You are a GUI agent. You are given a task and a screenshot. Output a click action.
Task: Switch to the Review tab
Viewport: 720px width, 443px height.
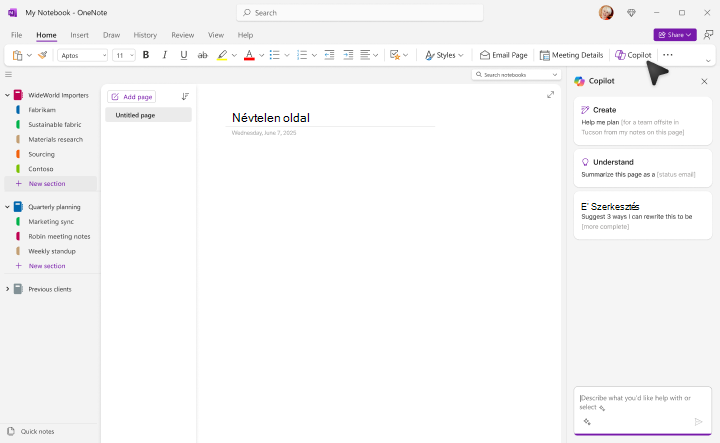coord(183,35)
